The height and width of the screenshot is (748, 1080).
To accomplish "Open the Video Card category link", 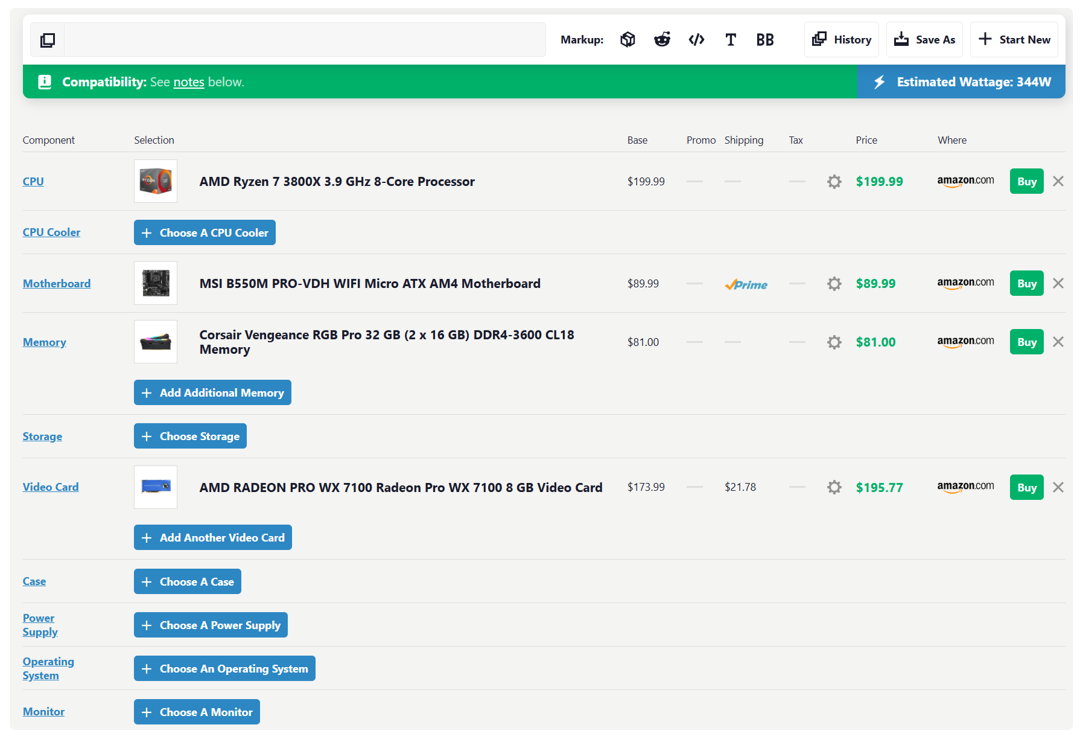I will 50,487.
